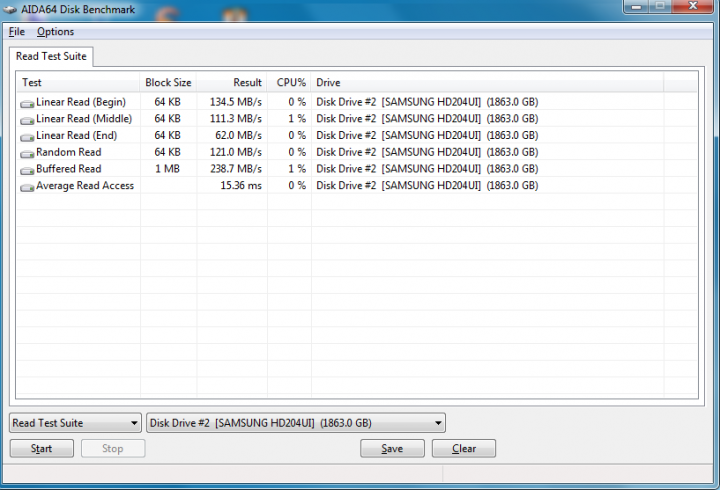Select the Read Test Suite tab

coord(51,56)
